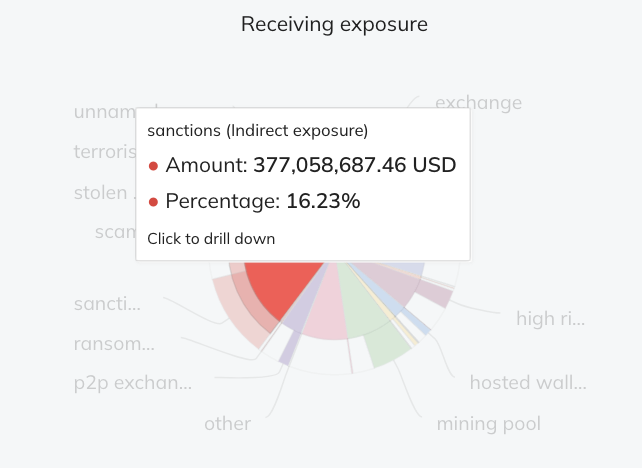The image size is (642, 468).
Task: Click the "Receiving exposure" chart title
Action: tap(334, 24)
